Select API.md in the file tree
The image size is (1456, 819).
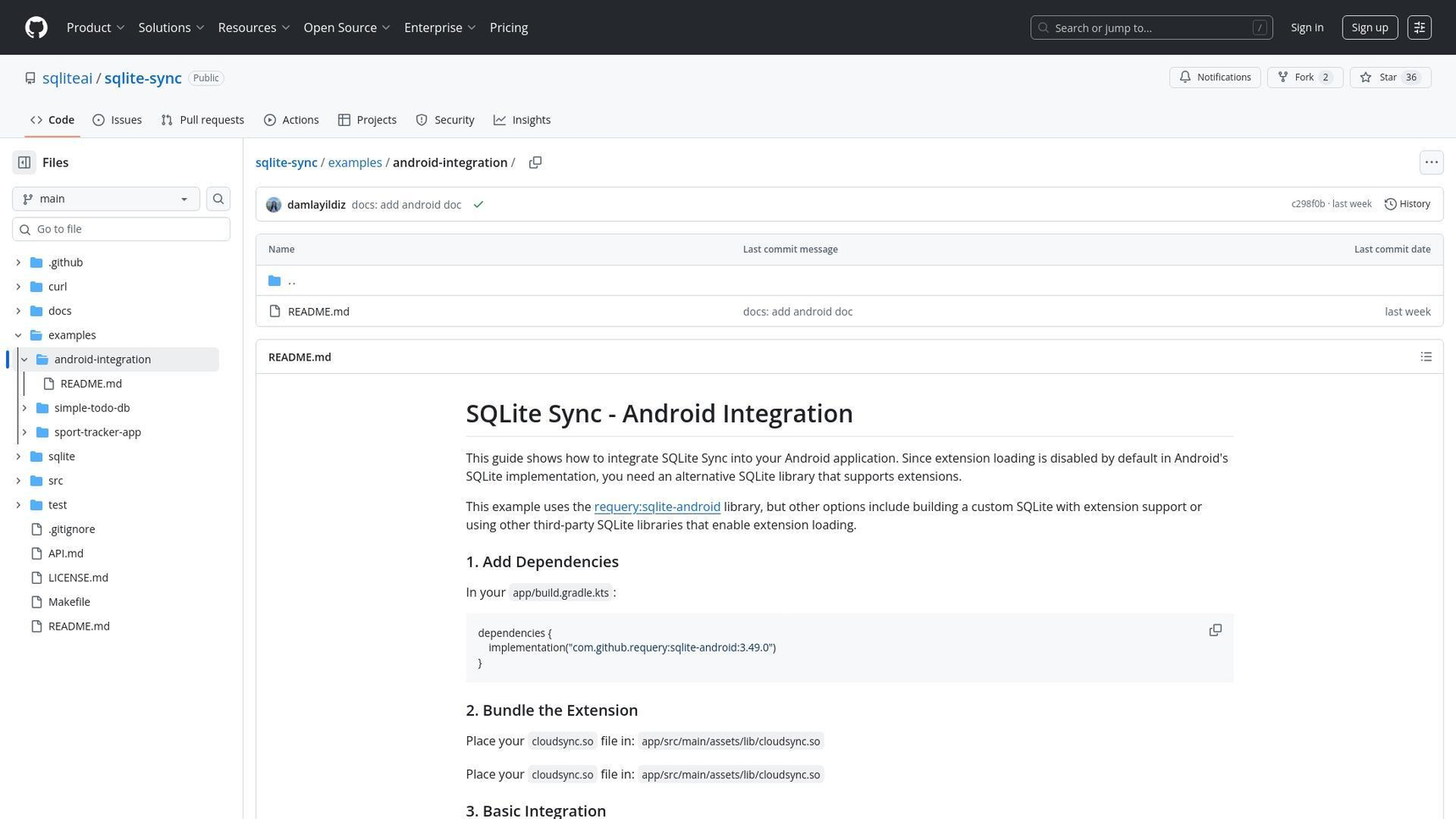click(x=65, y=553)
